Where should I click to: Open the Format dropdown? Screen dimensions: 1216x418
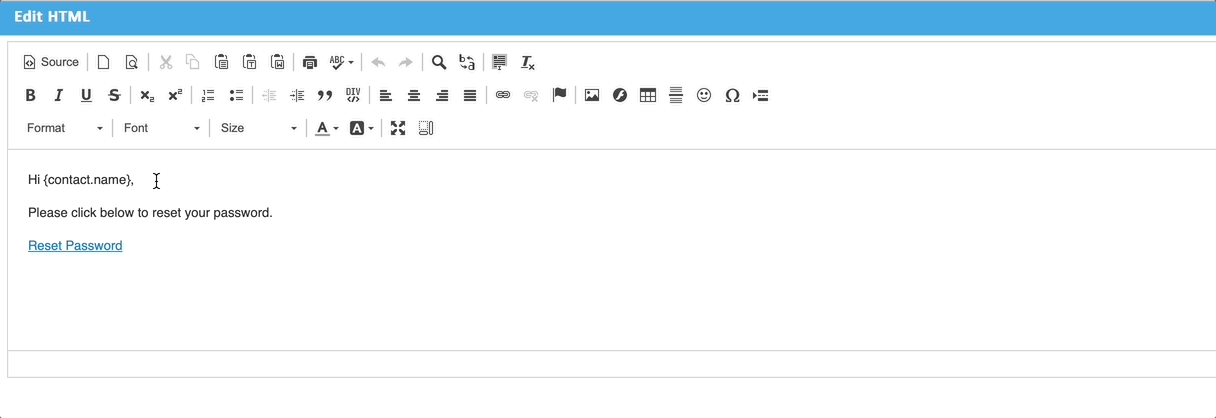point(64,128)
